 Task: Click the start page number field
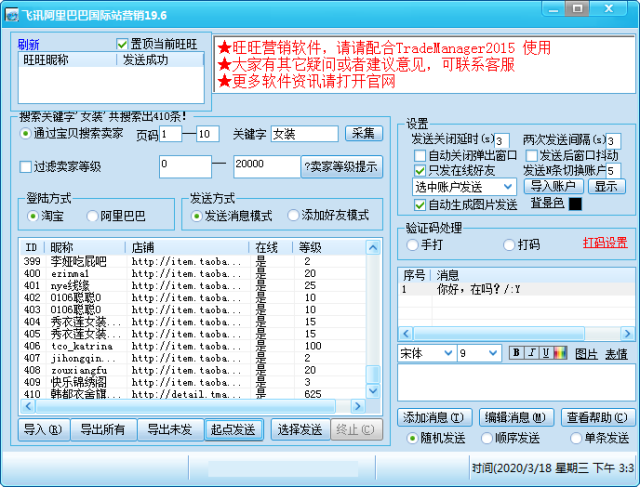pyautogui.click(x=171, y=133)
